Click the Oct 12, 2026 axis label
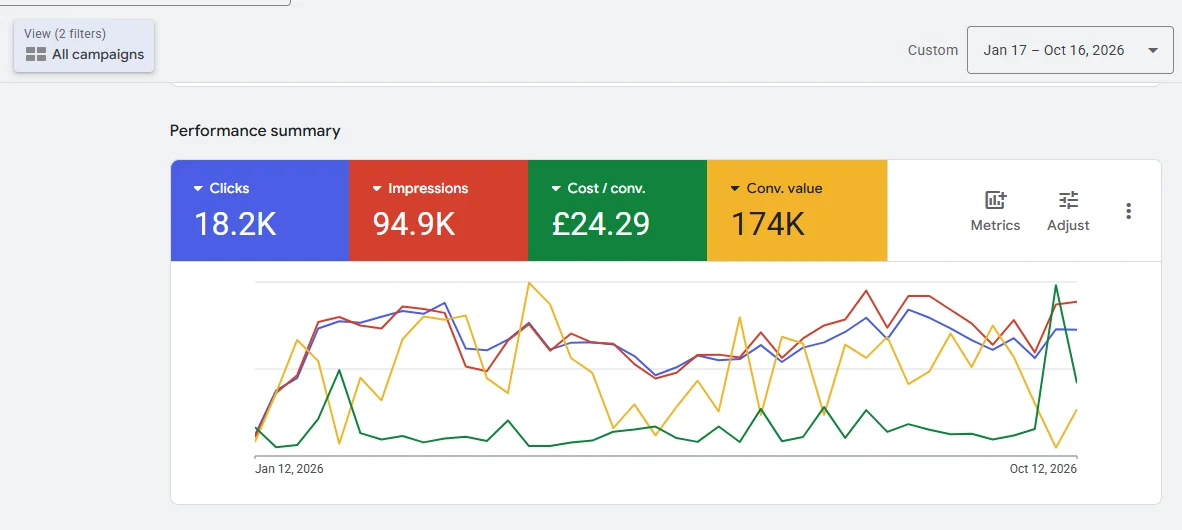The image size is (1182, 530). tap(1043, 469)
